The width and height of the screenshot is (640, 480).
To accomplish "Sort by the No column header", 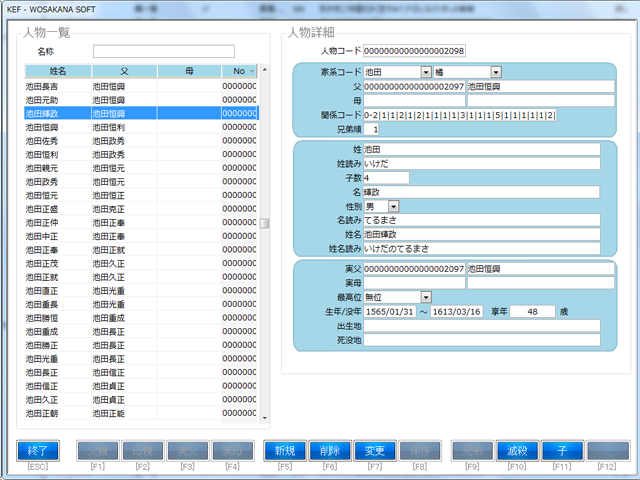I will click(239, 71).
